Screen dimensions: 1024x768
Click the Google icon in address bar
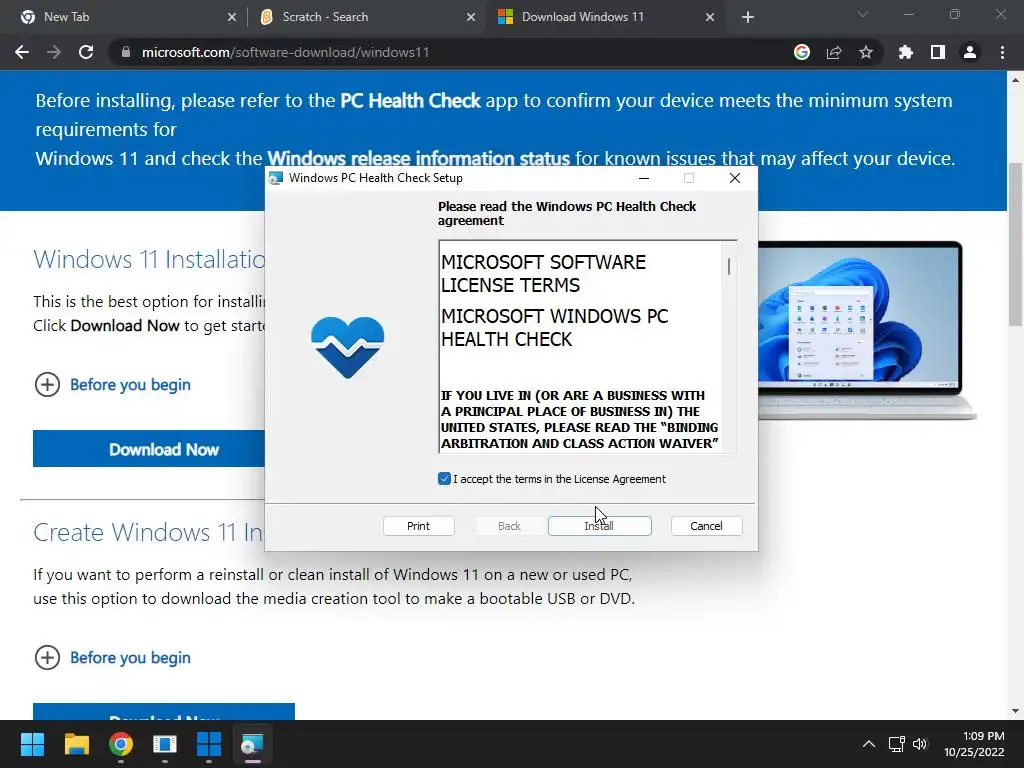click(802, 52)
